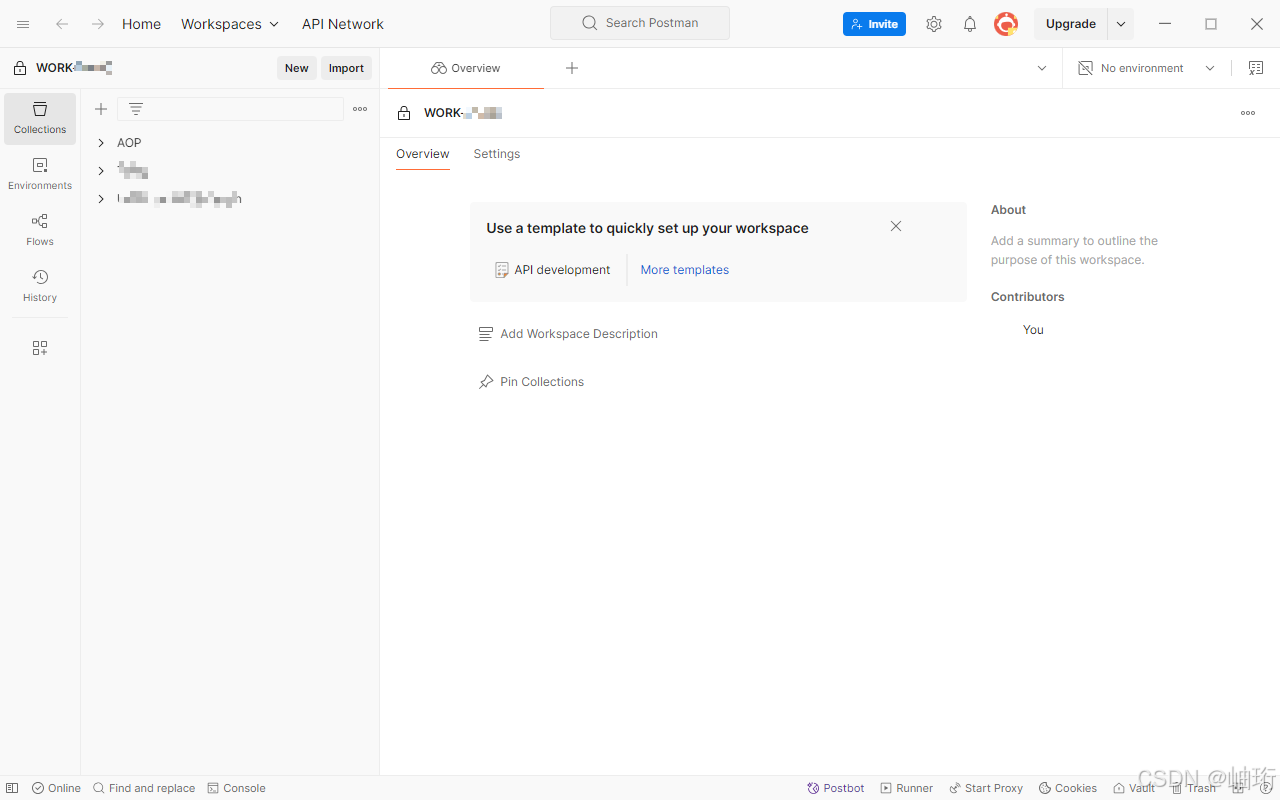Click the Online status indicator
Viewport: 1280px width, 800px height.
click(56, 788)
